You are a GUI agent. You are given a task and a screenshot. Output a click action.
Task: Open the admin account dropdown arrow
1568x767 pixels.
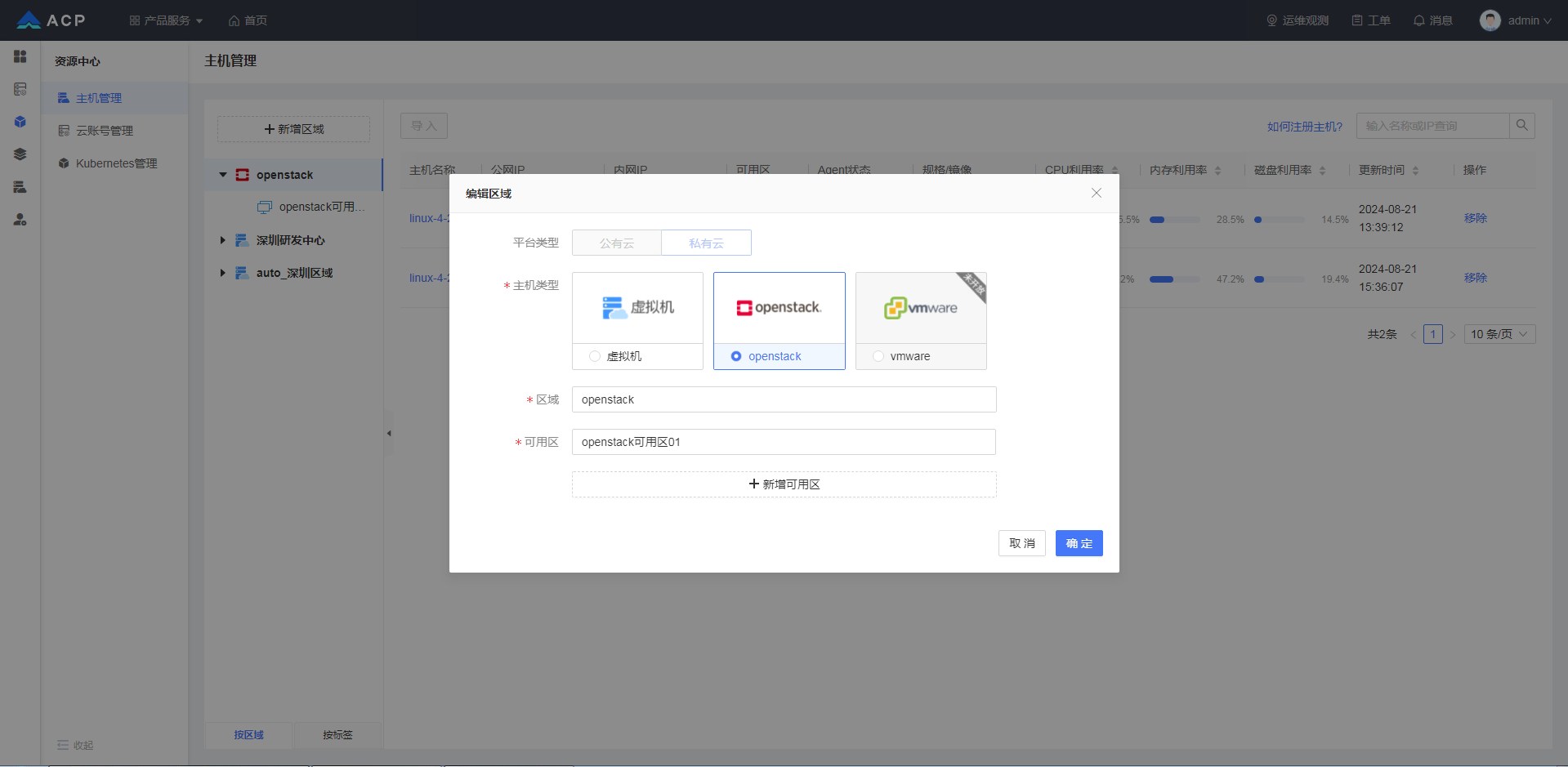point(1548,21)
